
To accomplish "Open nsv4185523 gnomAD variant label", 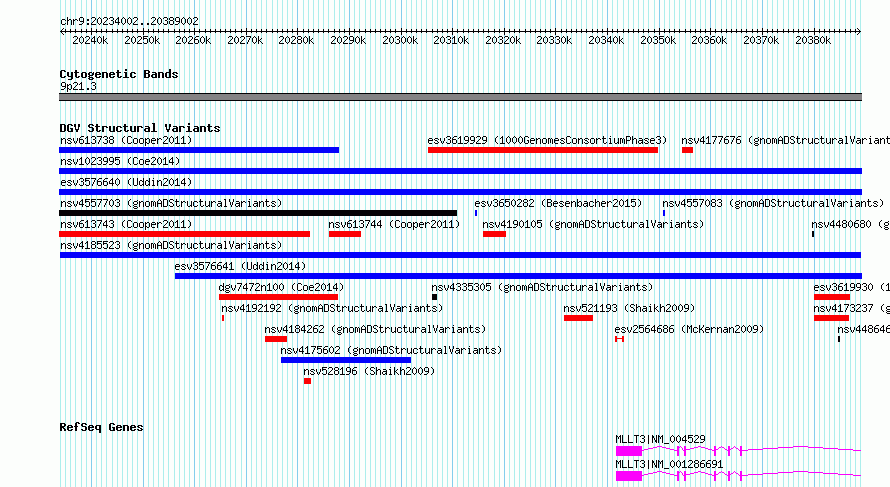I will coord(171,245).
